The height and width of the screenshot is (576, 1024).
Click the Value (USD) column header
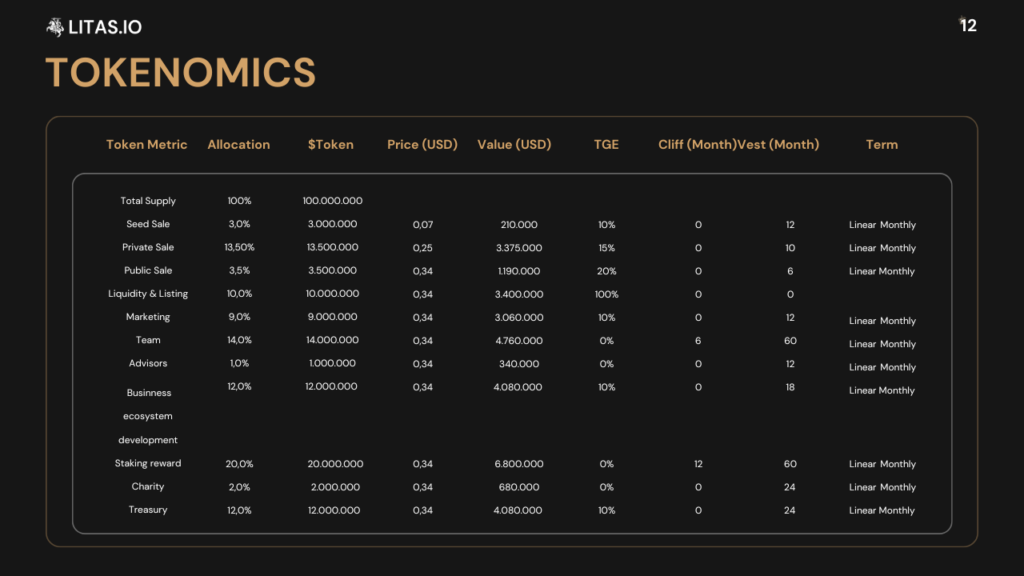point(514,145)
